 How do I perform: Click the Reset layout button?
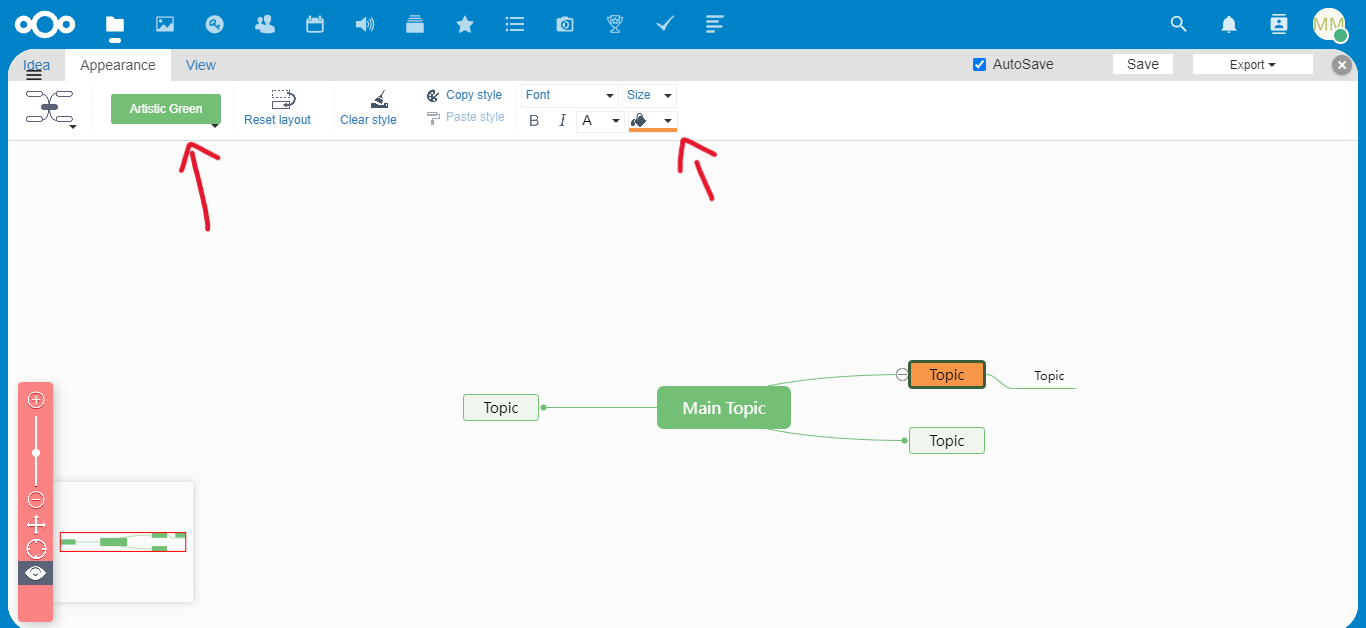coord(277,107)
